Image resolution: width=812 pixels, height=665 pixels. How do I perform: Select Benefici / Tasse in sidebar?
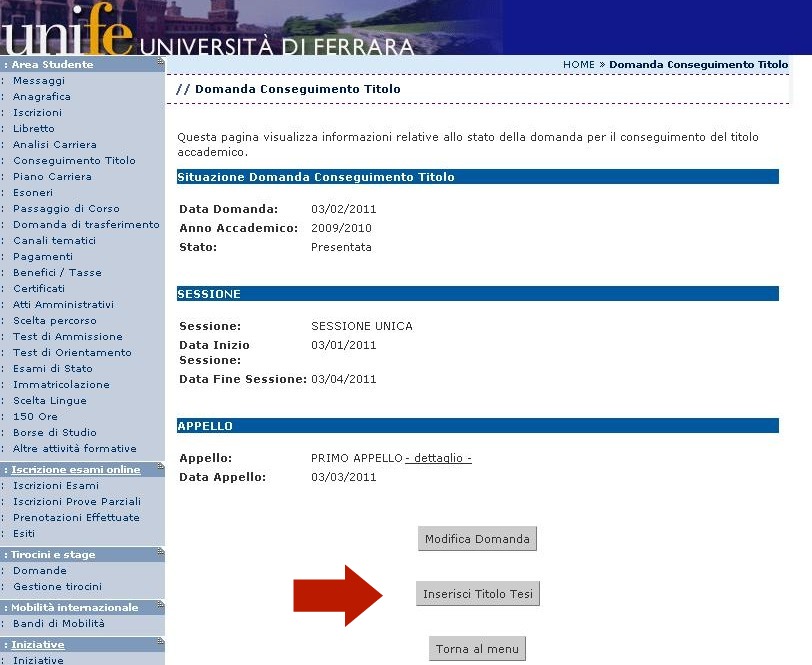point(57,273)
